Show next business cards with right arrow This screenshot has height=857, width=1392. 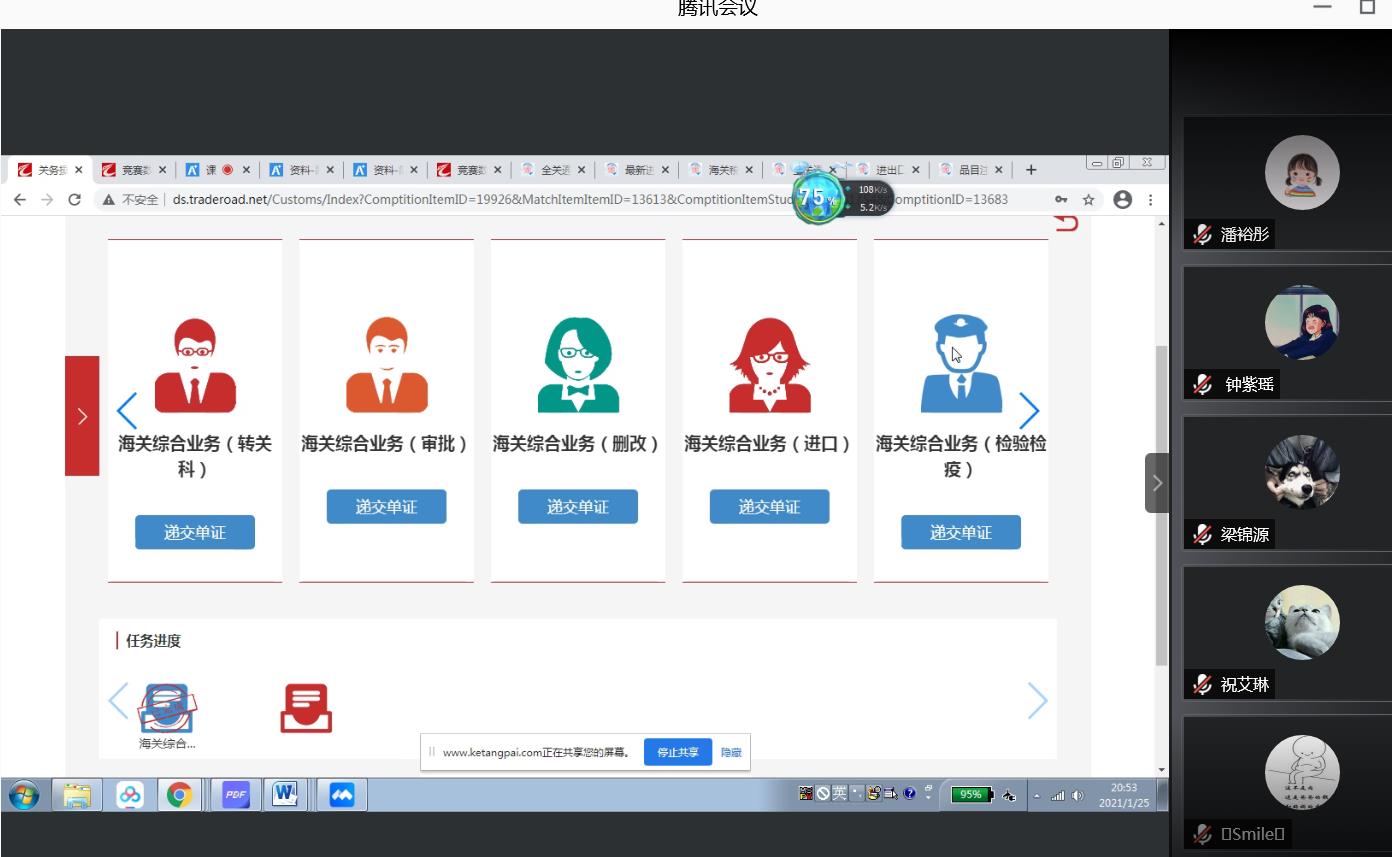tap(1029, 410)
